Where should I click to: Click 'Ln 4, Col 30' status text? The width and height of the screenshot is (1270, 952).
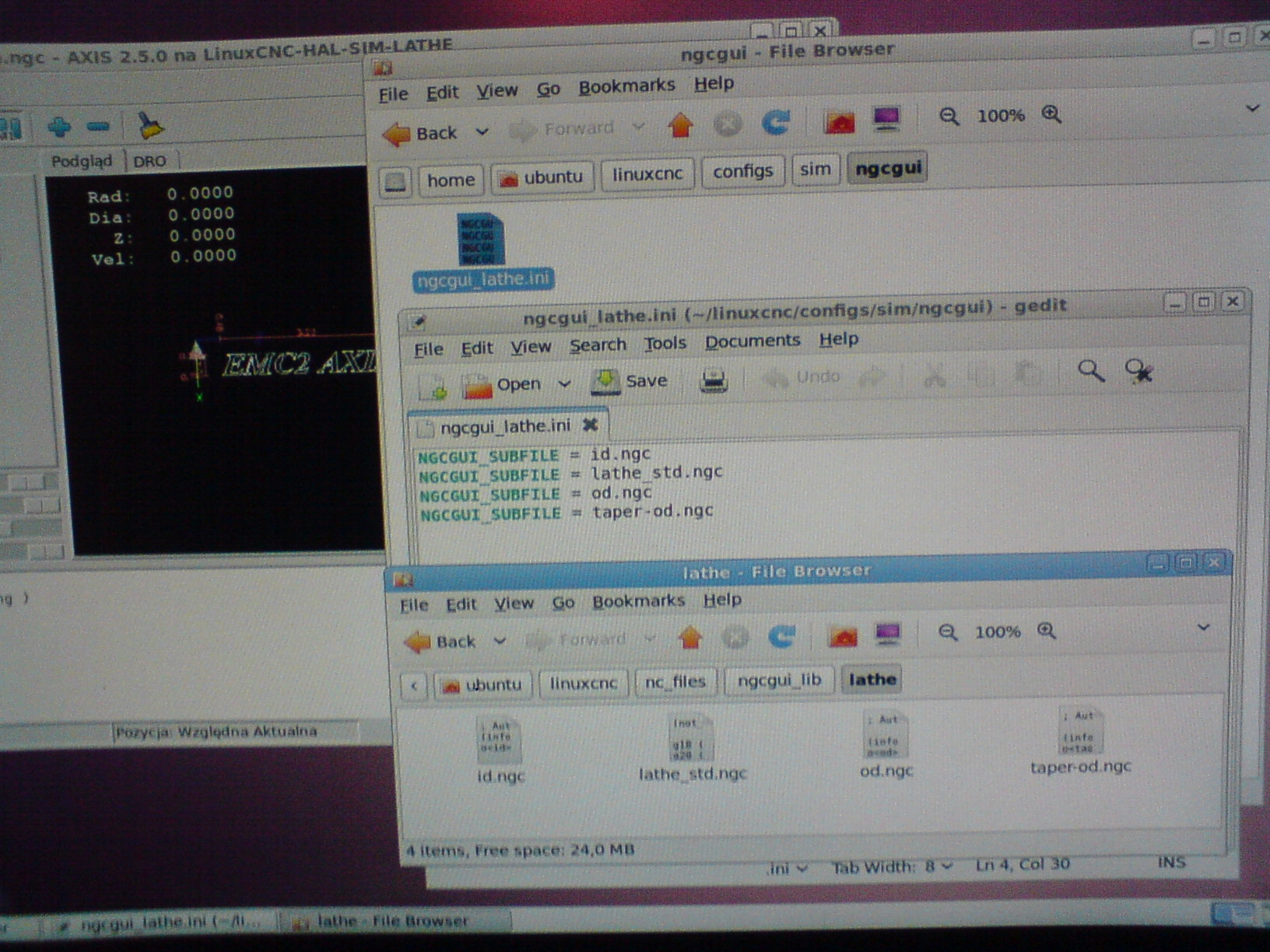pyautogui.click(x=1022, y=864)
